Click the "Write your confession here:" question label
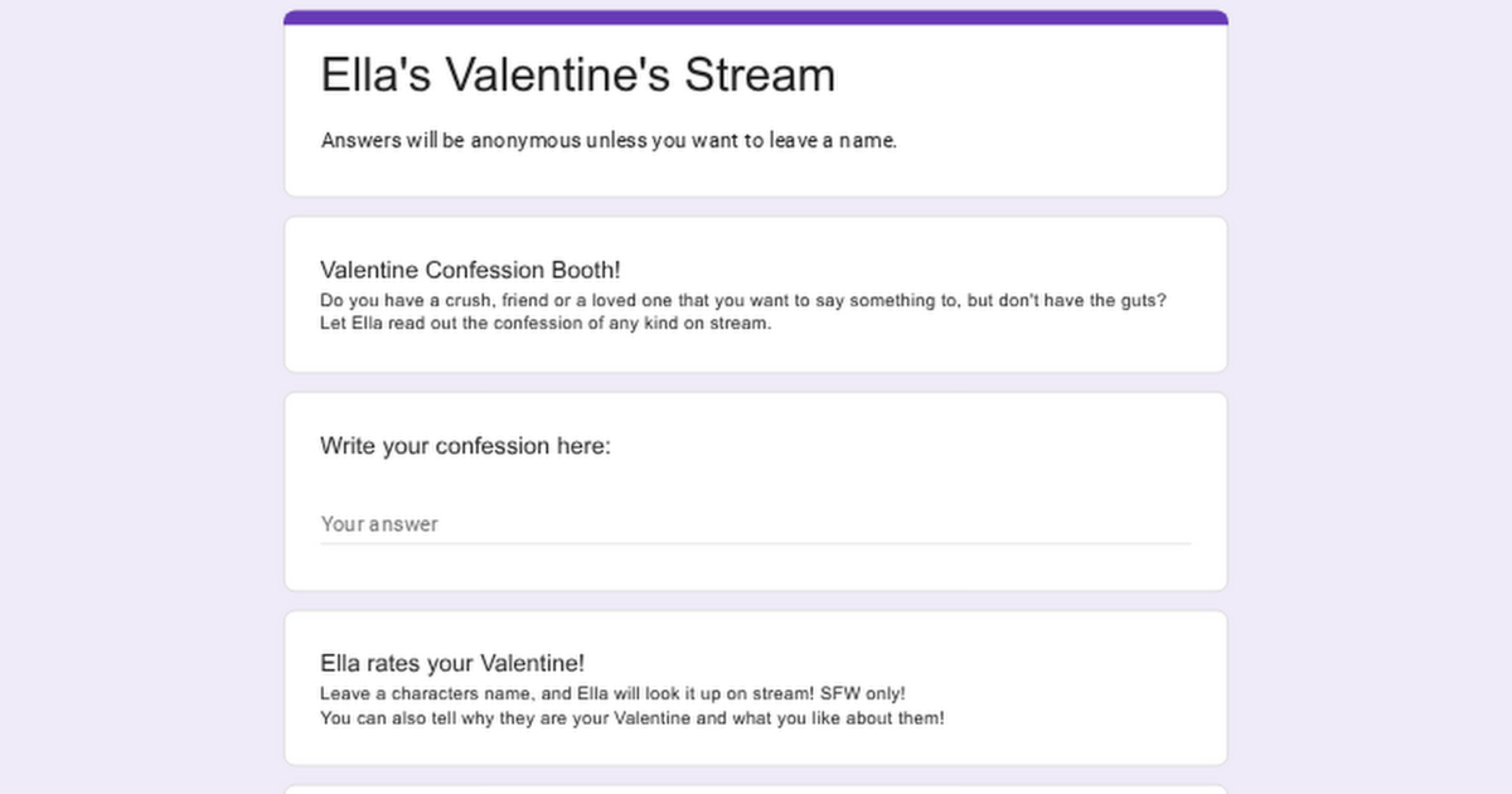1512x794 pixels. tap(465, 446)
